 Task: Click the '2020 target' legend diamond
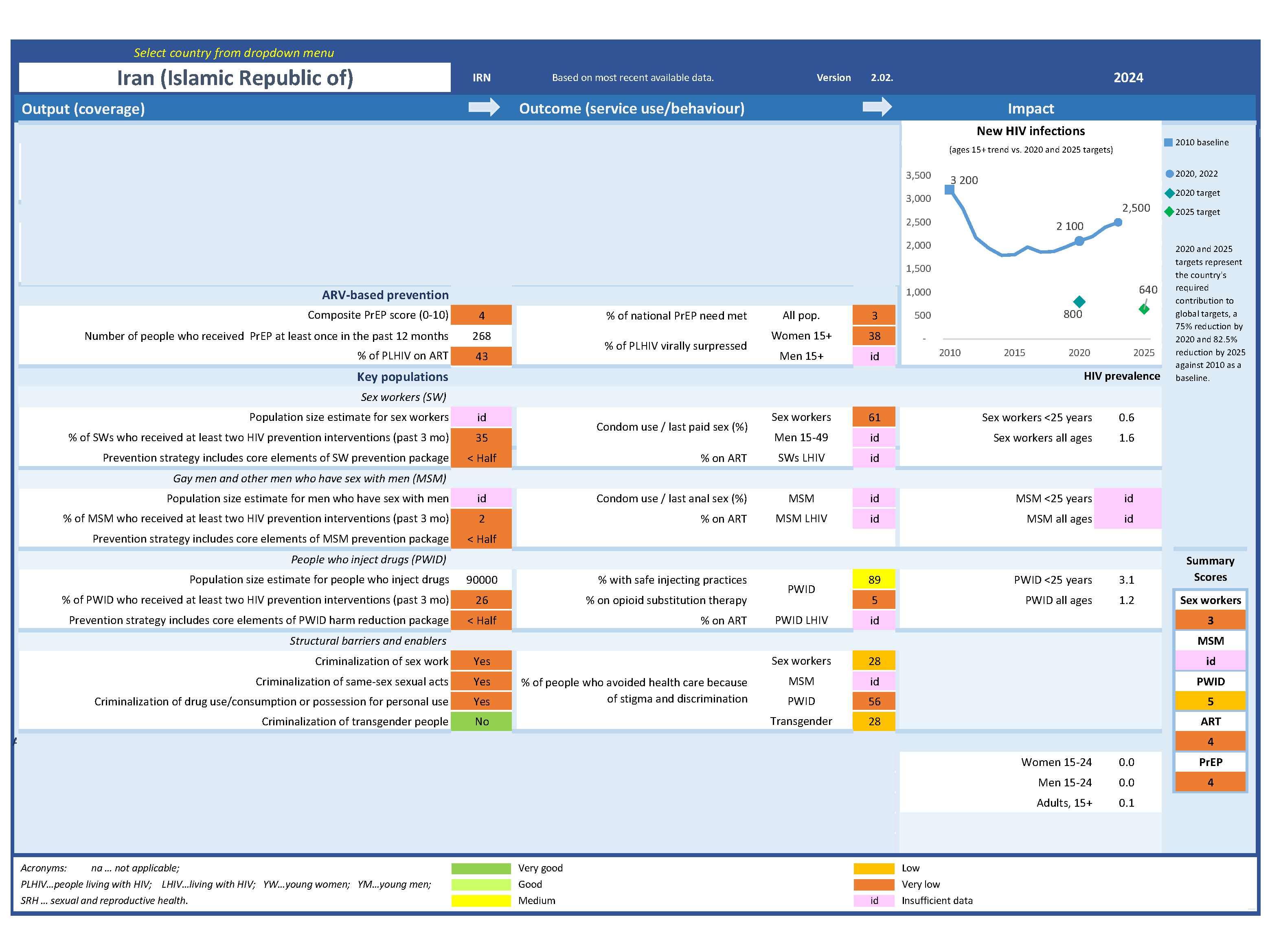pos(1169,193)
